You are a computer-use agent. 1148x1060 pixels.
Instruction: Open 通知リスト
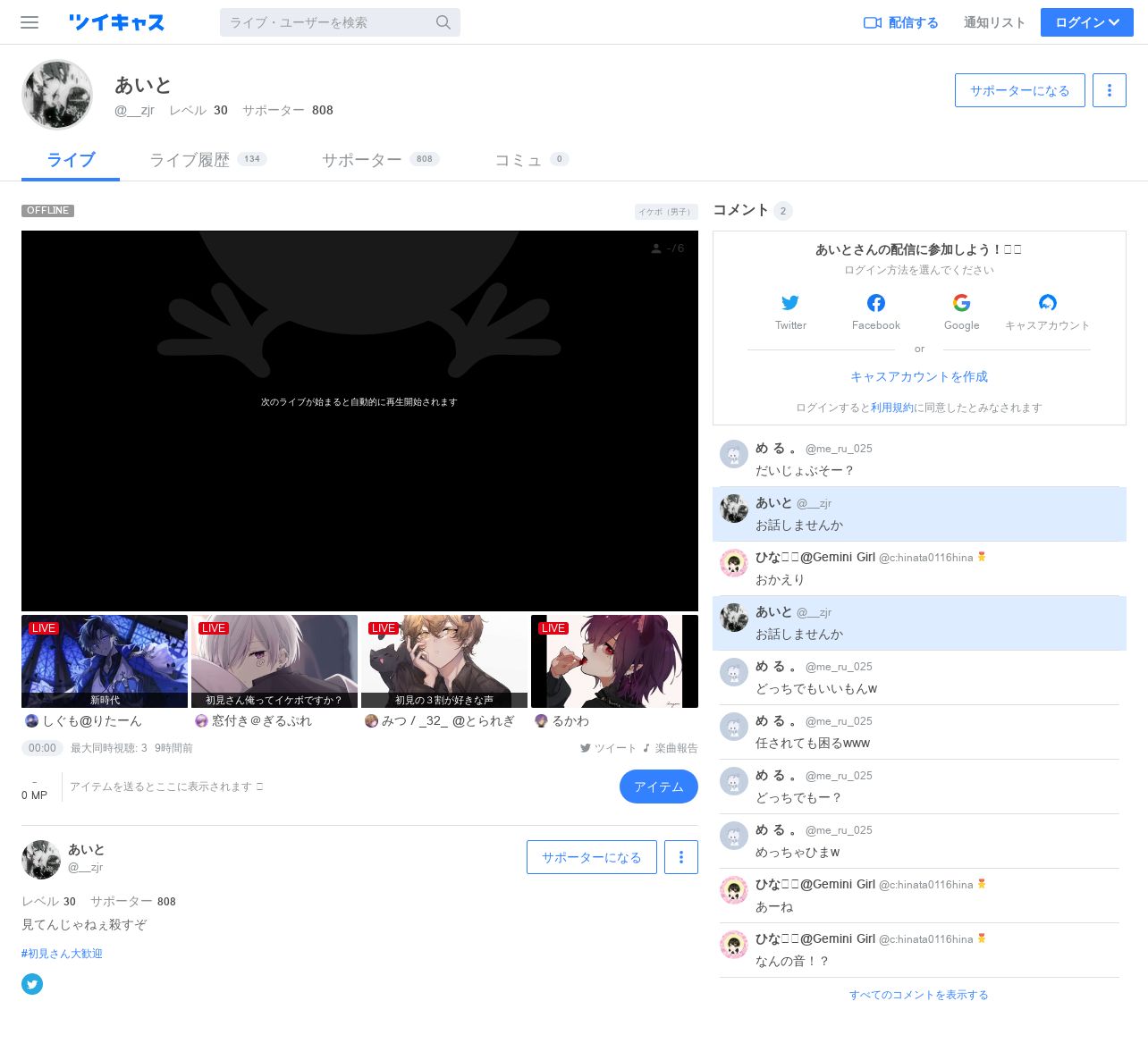(x=994, y=22)
